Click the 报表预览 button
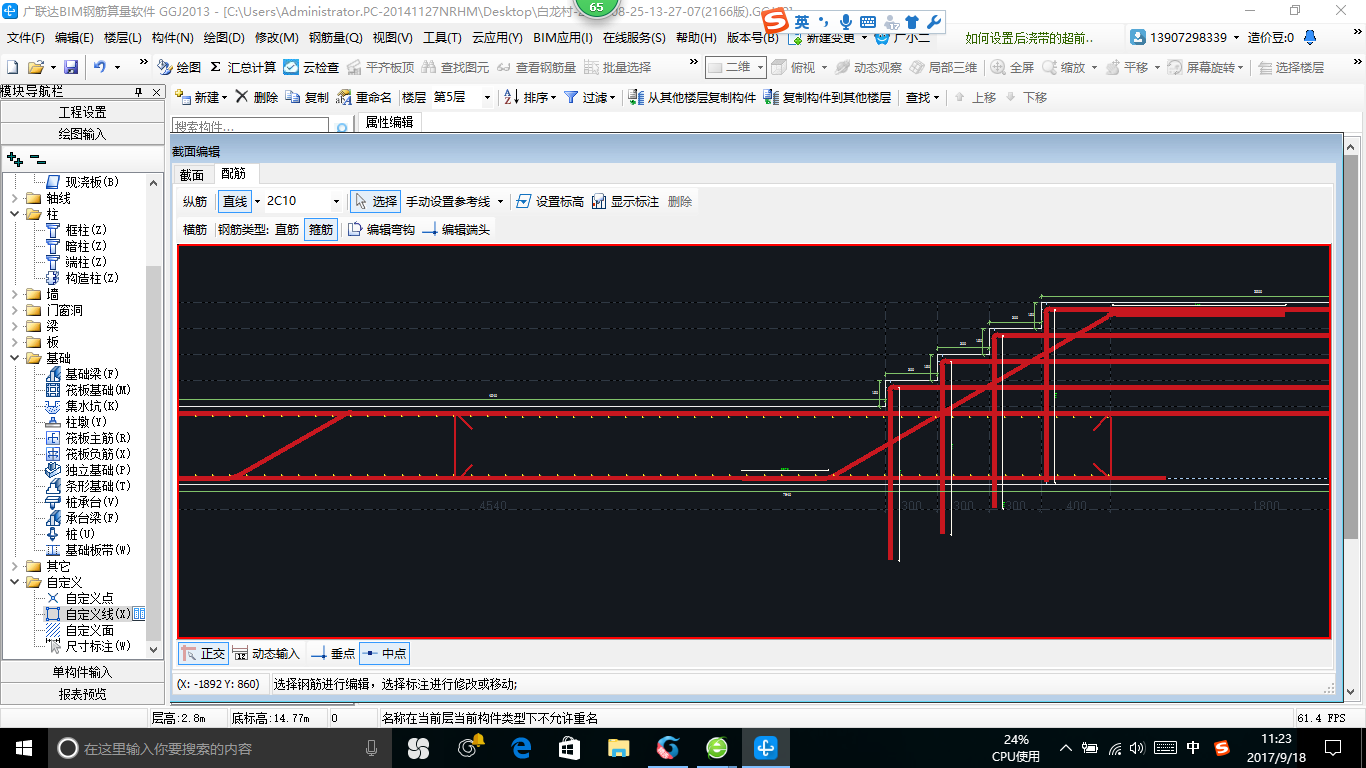 click(82, 694)
